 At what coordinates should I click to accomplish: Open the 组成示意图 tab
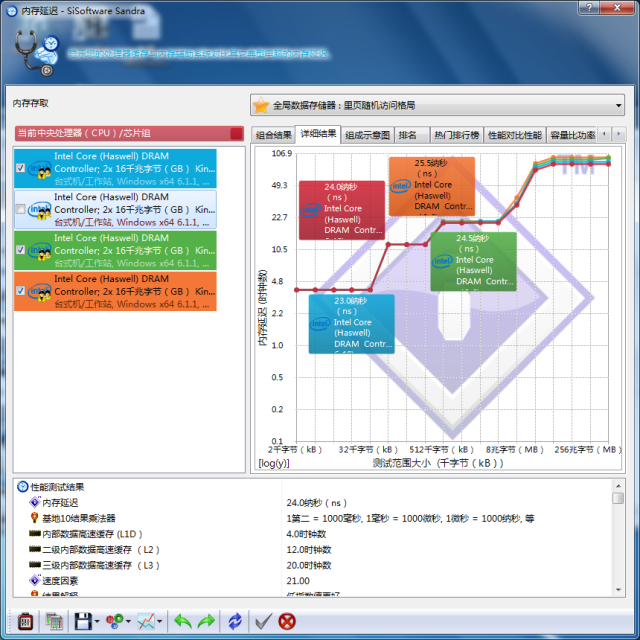(367, 135)
